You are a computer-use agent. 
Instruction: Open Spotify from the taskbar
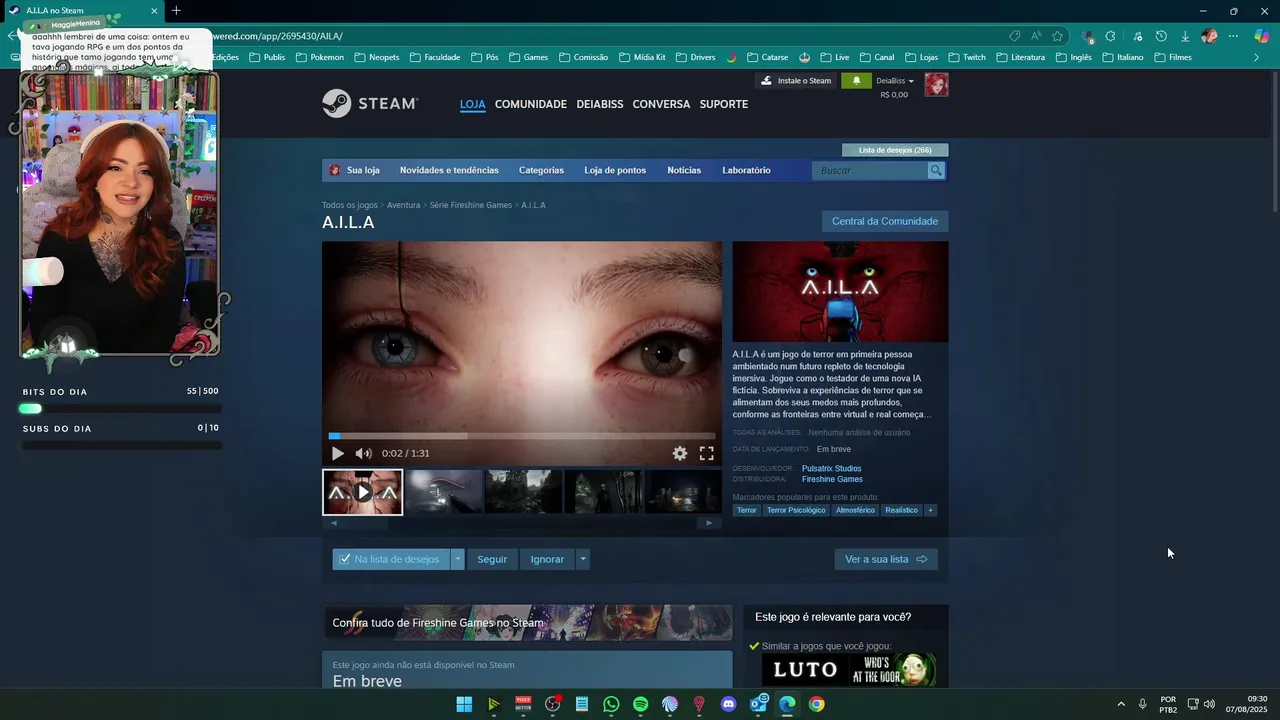coord(641,704)
